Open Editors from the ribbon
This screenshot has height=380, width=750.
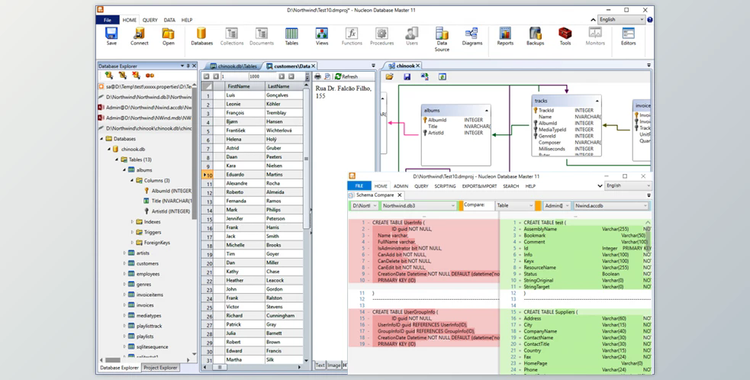(x=628, y=36)
